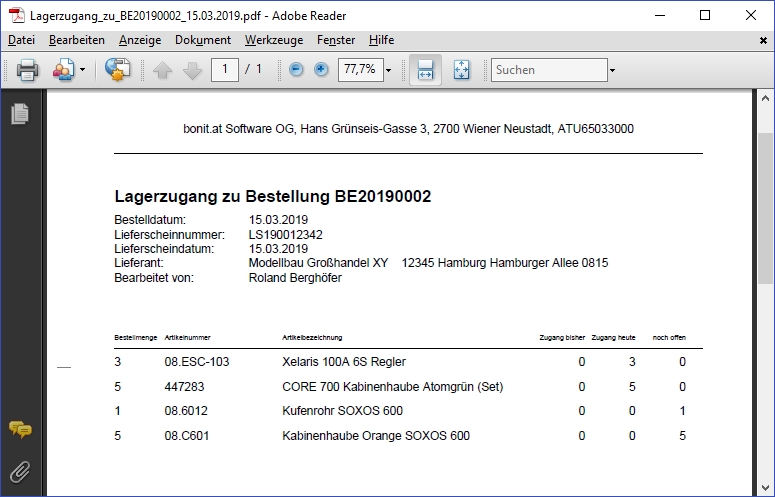Image resolution: width=775 pixels, height=497 pixels.
Task: Click article number 08.C601
Action: (x=187, y=436)
